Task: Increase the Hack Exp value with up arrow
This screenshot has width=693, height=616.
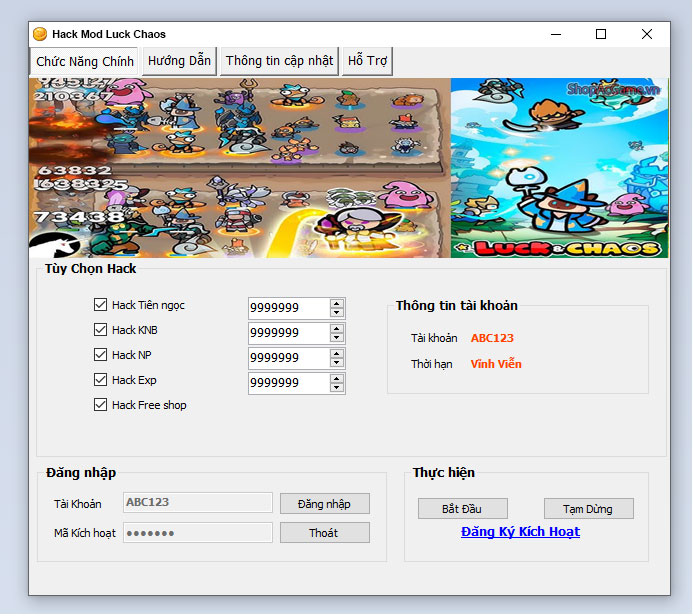Action: [337, 379]
